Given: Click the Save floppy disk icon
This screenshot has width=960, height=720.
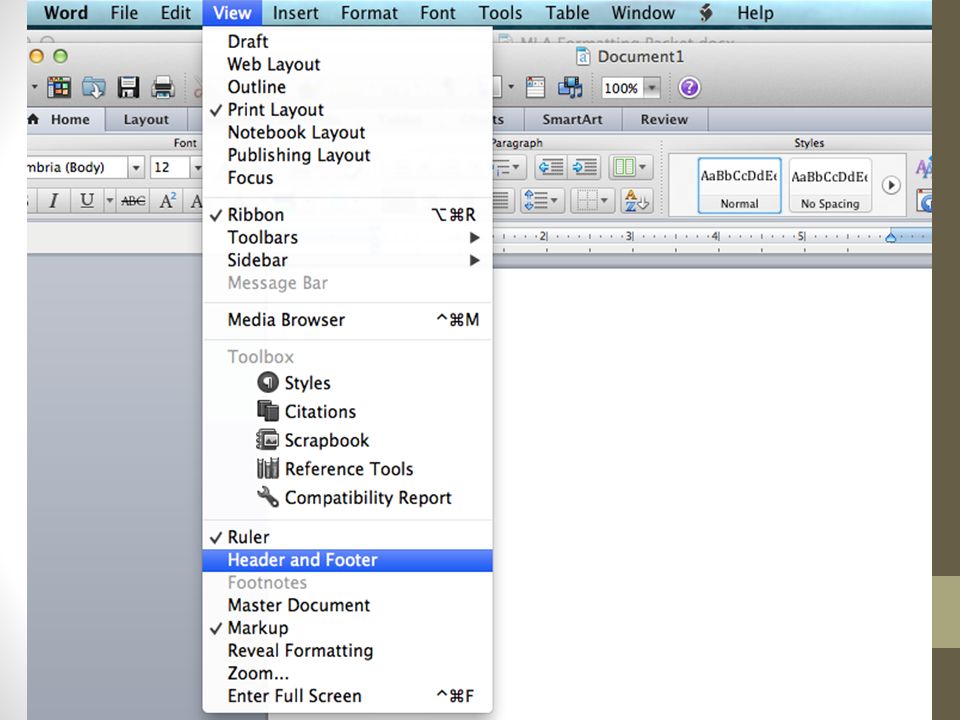Looking at the screenshot, I should coord(129,88).
